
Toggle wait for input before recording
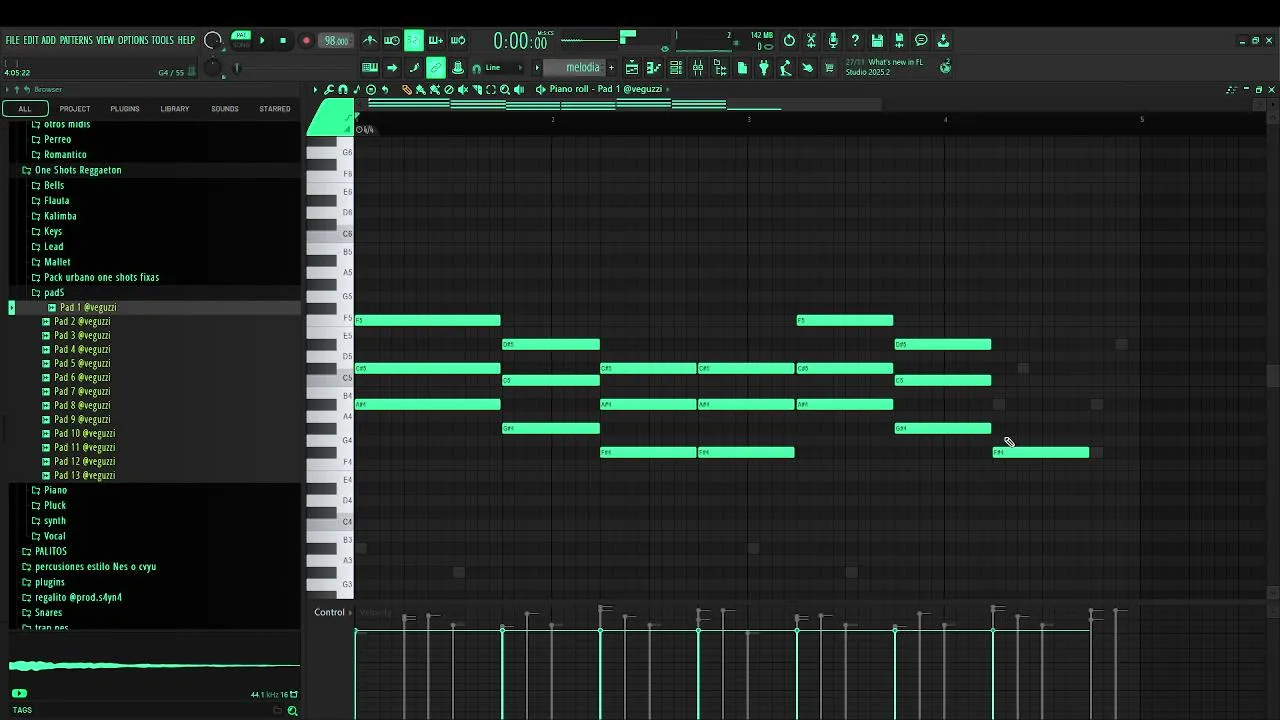click(x=392, y=41)
